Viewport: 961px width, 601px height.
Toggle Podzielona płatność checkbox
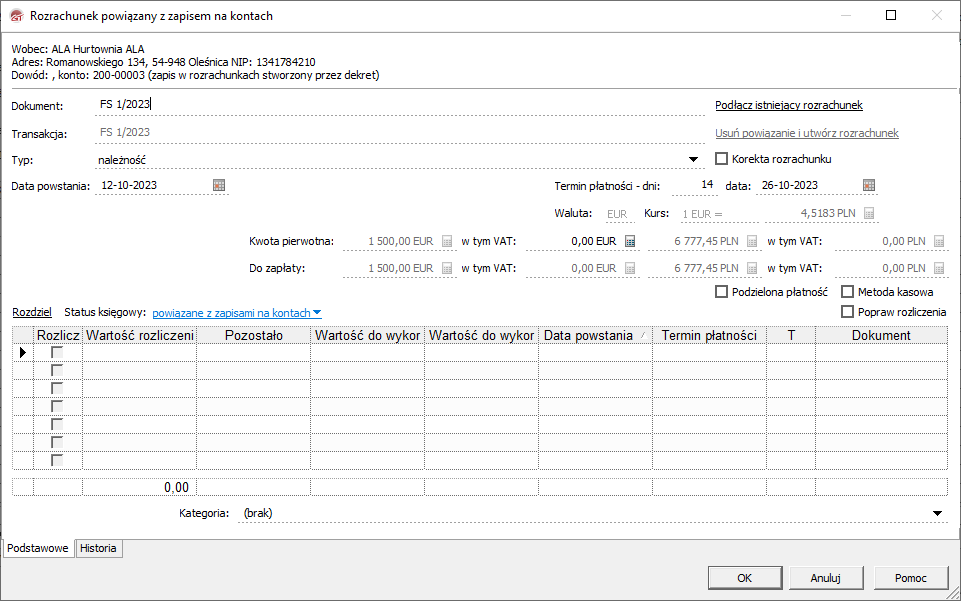[721, 292]
